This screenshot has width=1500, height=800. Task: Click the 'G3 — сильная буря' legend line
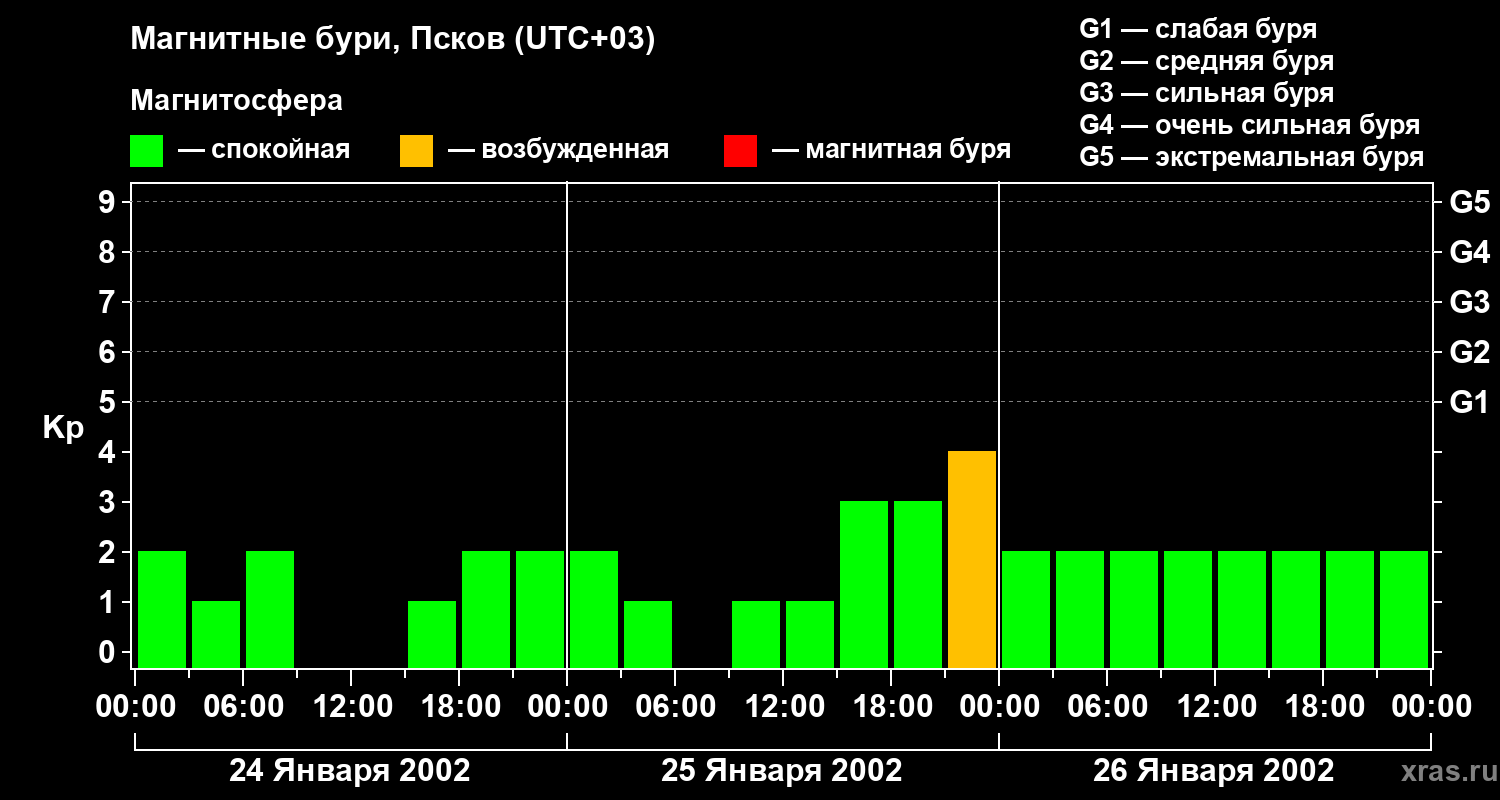point(1206,93)
